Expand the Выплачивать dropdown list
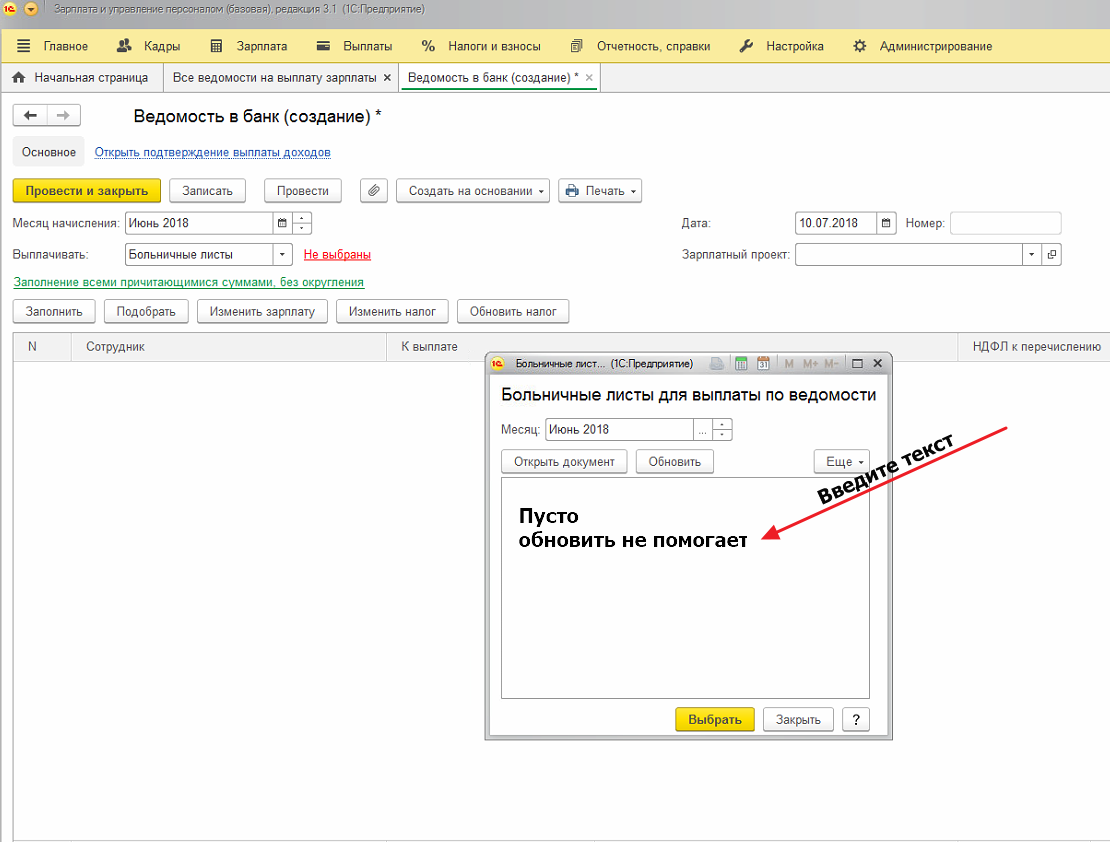Screen dimensions: 1110x842 282,255
